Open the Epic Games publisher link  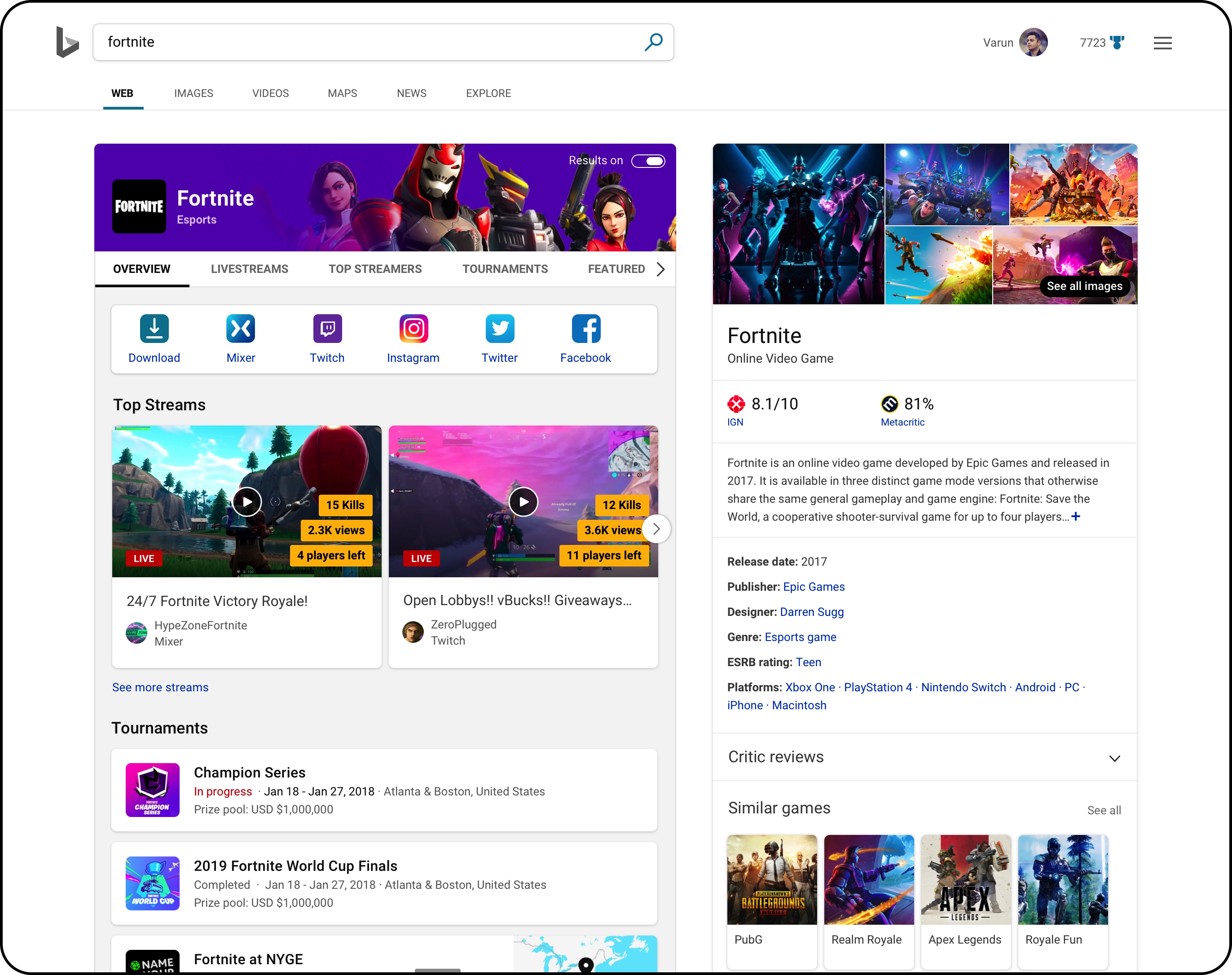[x=814, y=587]
